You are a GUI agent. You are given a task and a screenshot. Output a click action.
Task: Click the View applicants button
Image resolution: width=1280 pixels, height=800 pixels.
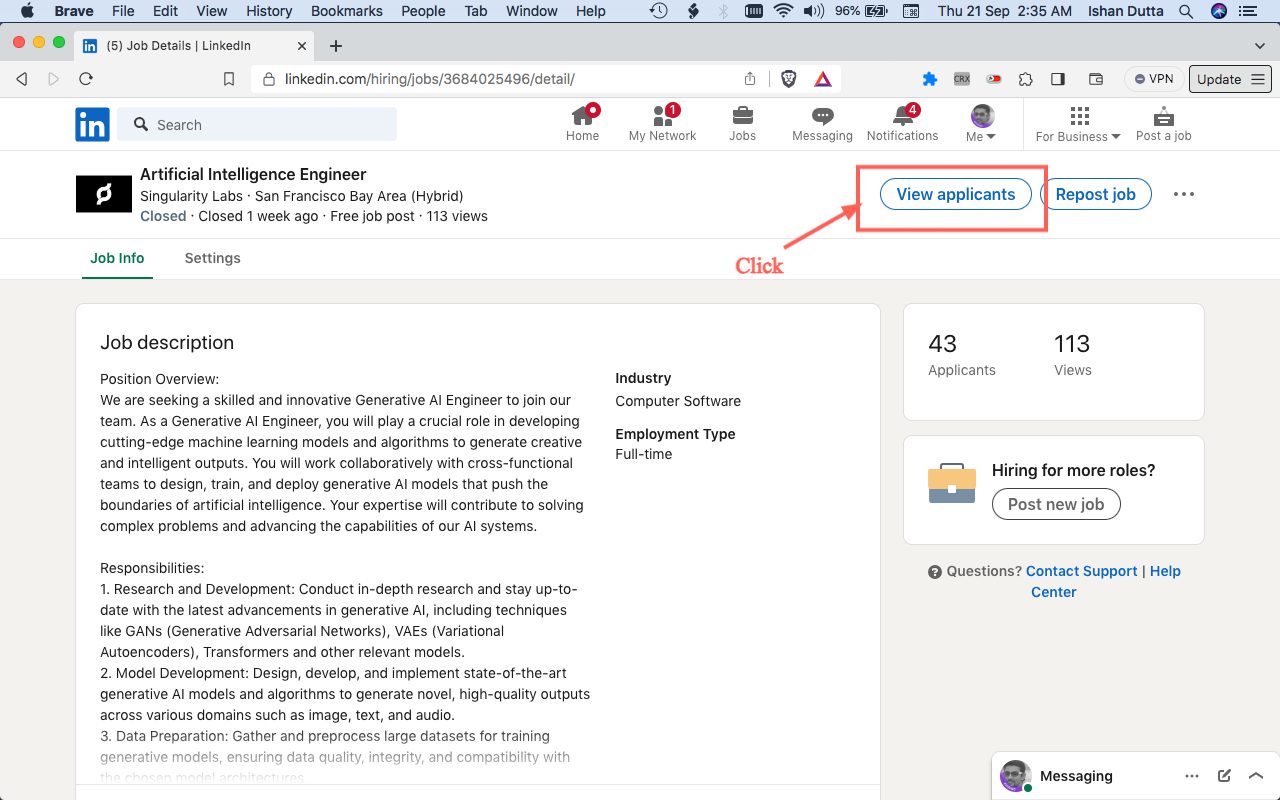tap(955, 194)
